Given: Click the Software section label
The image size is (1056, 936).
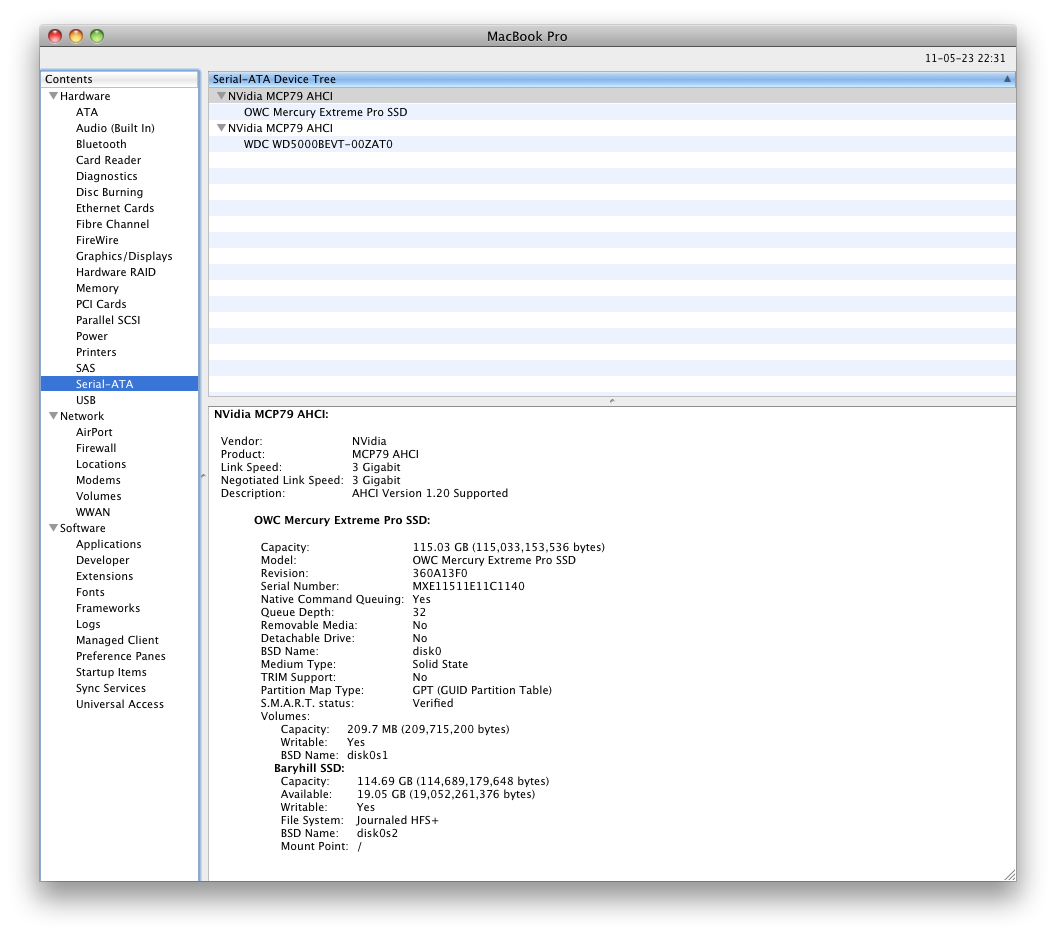Looking at the screenshot, I should (x=82, y=528).
